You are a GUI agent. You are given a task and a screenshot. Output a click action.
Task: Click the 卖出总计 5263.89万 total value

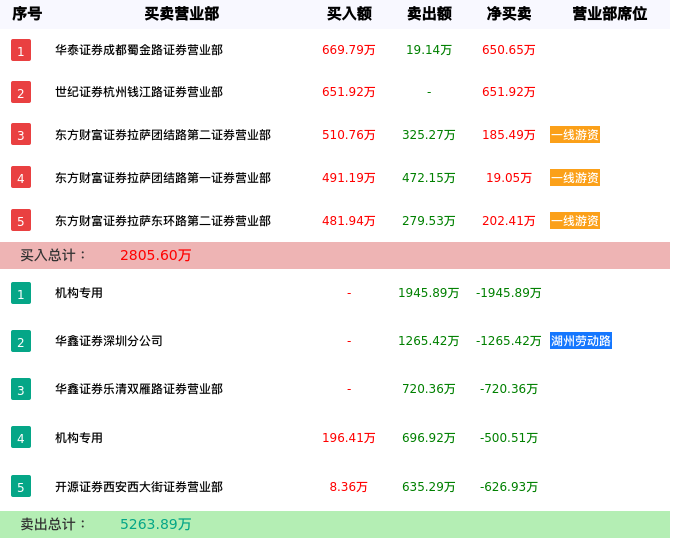156,524
